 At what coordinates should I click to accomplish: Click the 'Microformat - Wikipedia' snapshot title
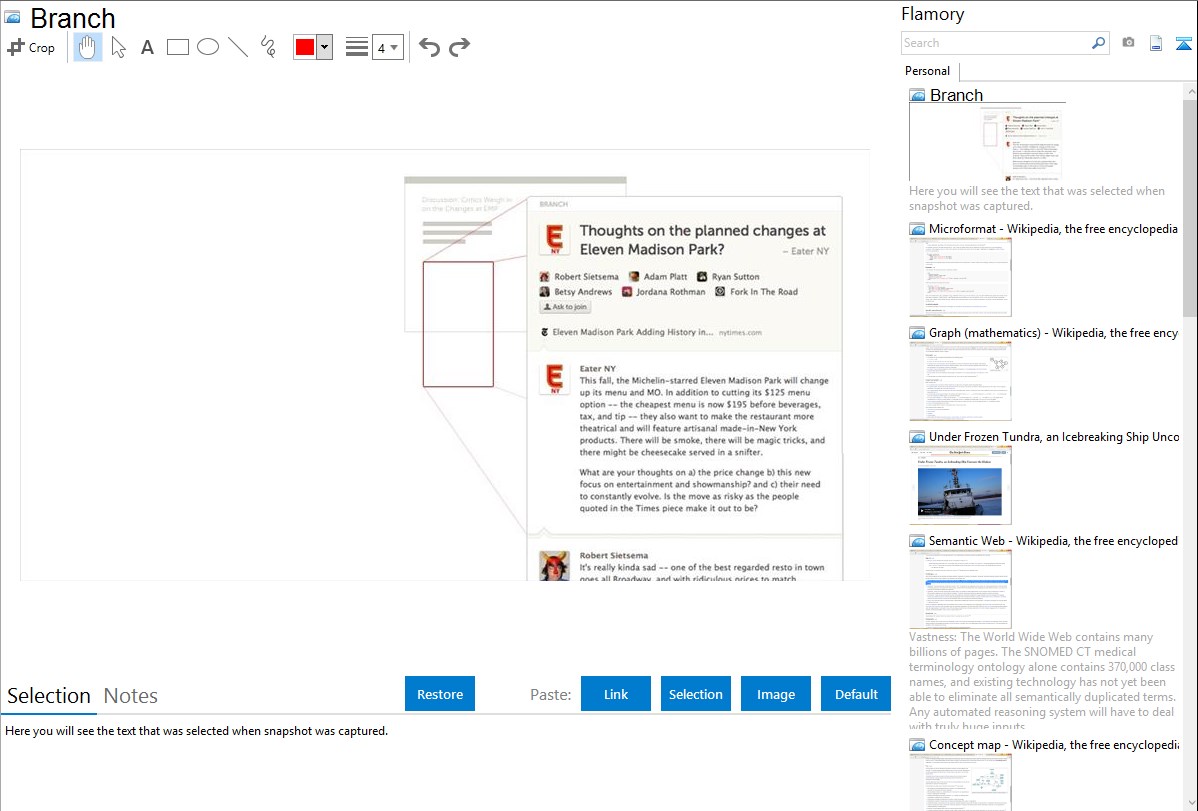pos(1053,229)
